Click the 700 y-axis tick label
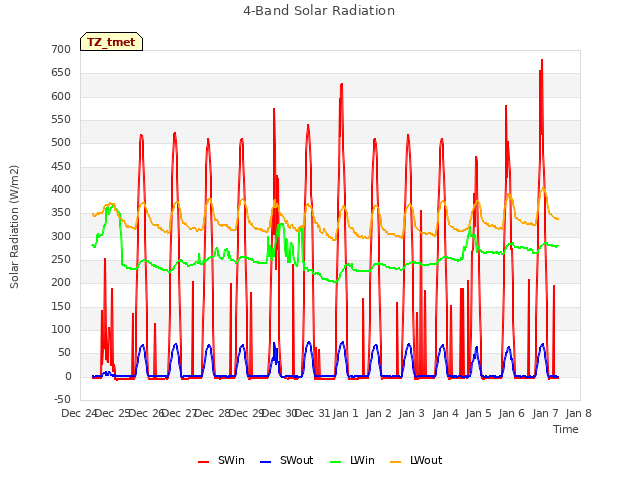This screenshot has width=640, height=480. (61, 49)
